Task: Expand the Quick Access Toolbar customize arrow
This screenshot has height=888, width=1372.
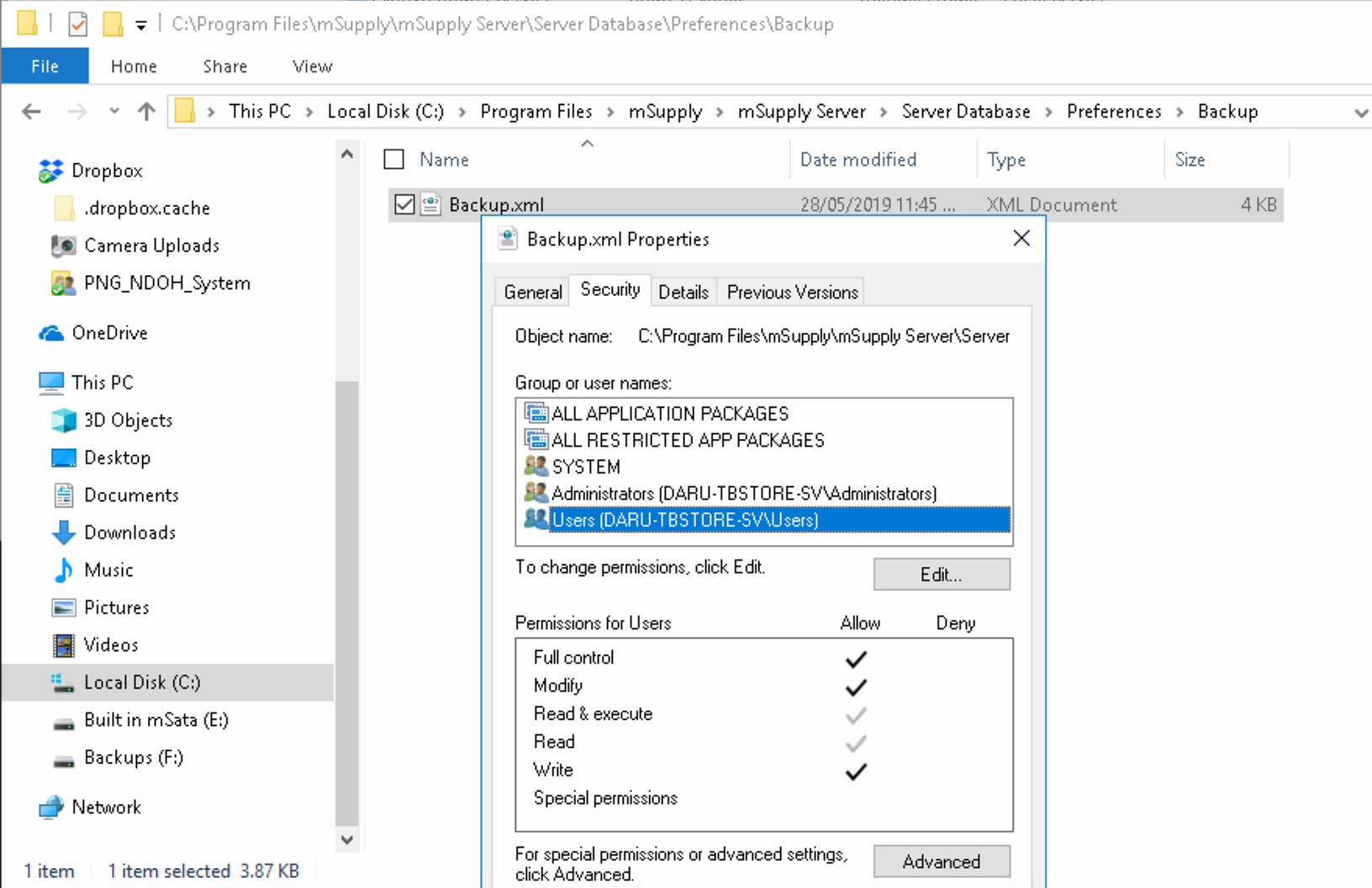Action: [141, 25]
